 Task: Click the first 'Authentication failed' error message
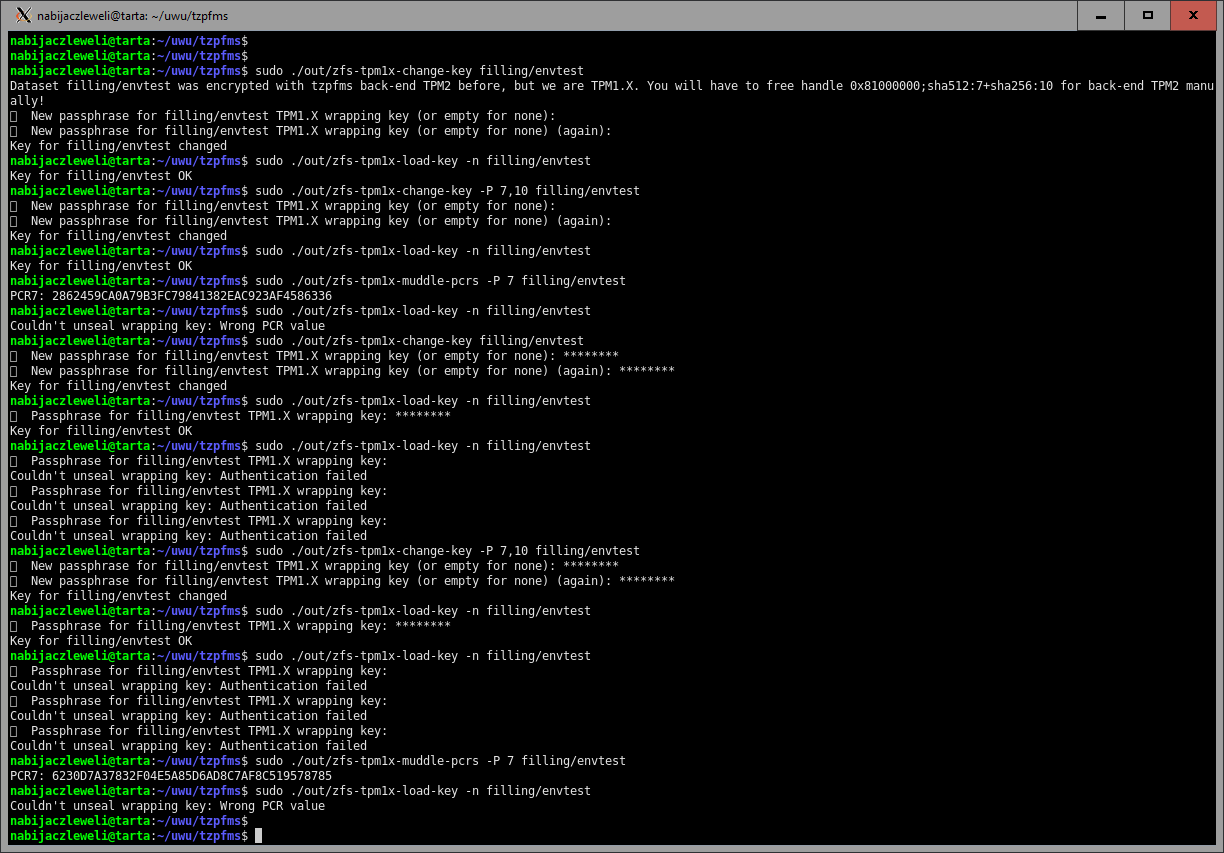188,476
